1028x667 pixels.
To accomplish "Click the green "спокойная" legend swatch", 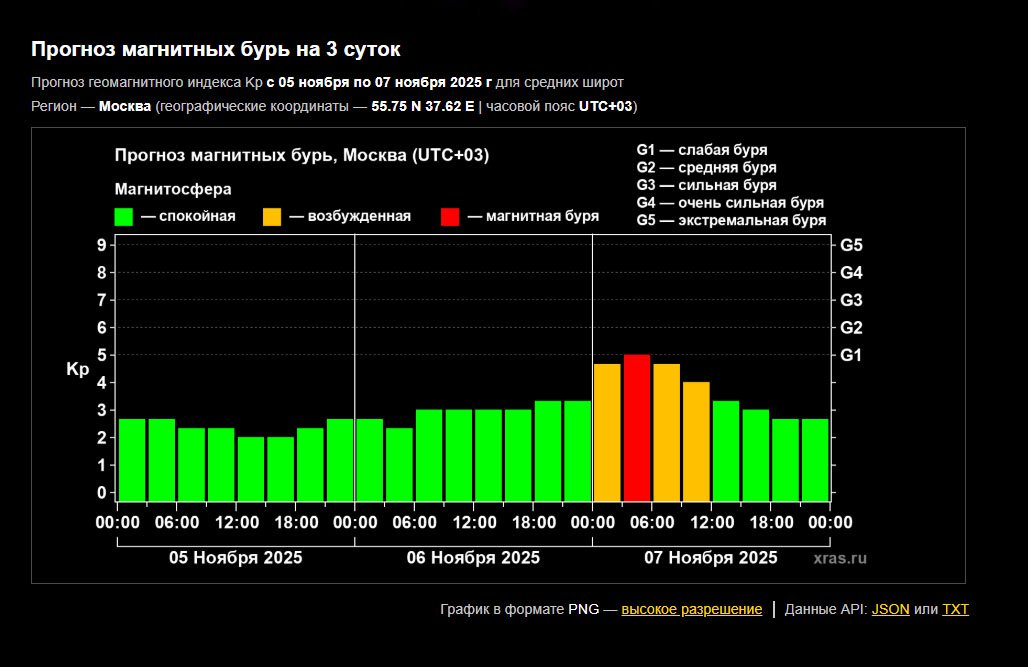I will pos(124,217).
